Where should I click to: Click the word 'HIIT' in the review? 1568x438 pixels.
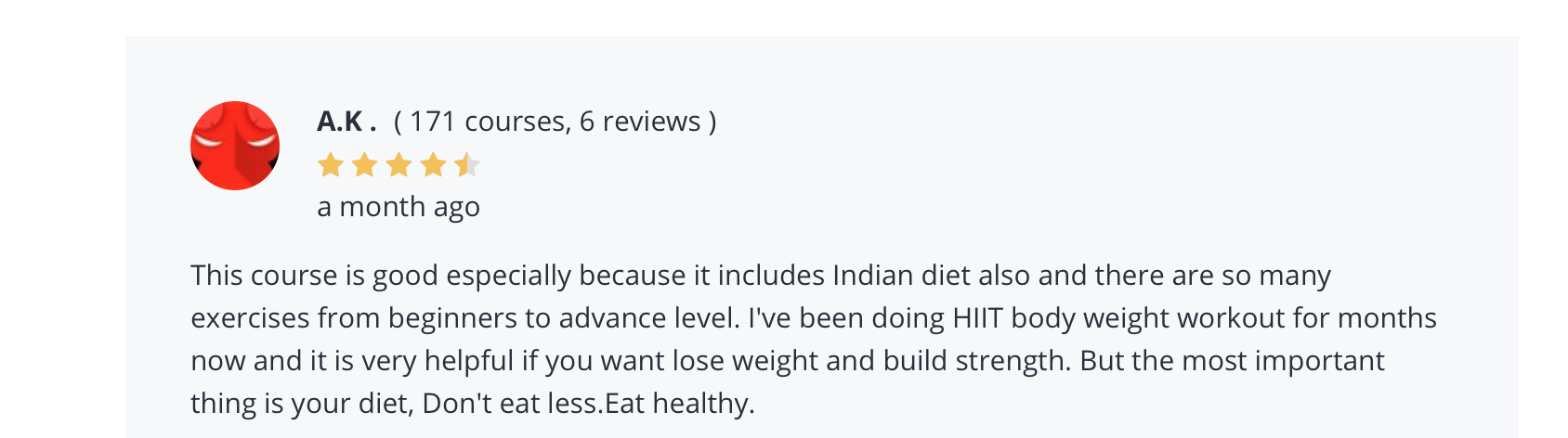coord(978,318)
